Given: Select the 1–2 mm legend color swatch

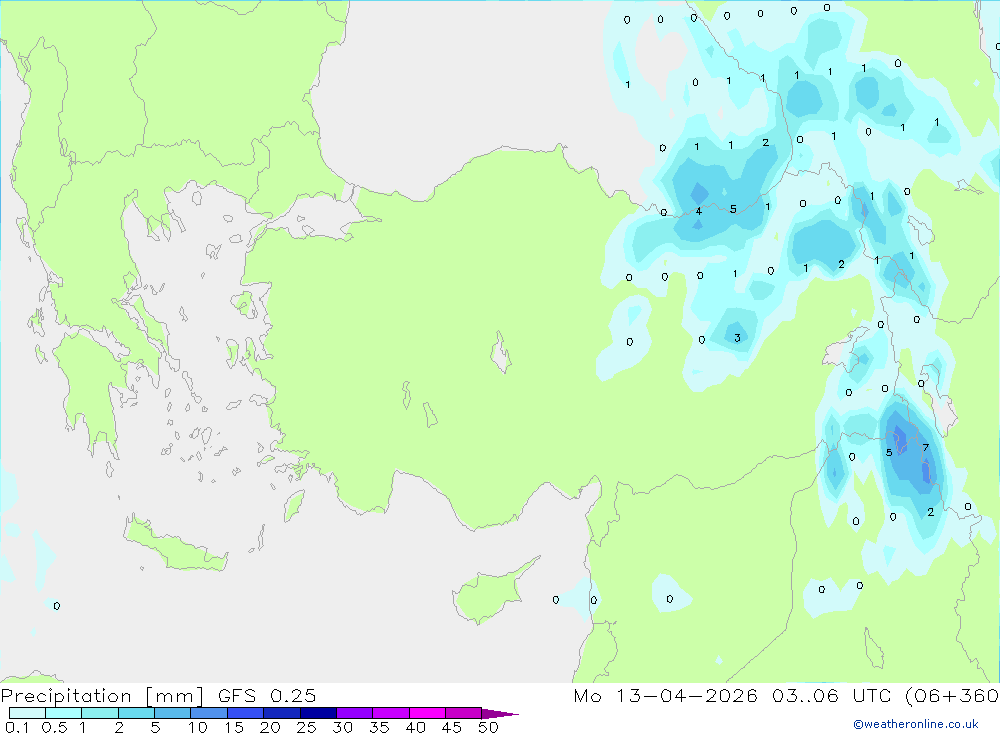Looking at the screenshot, I should pyautogui.click(x=100, y=713).
